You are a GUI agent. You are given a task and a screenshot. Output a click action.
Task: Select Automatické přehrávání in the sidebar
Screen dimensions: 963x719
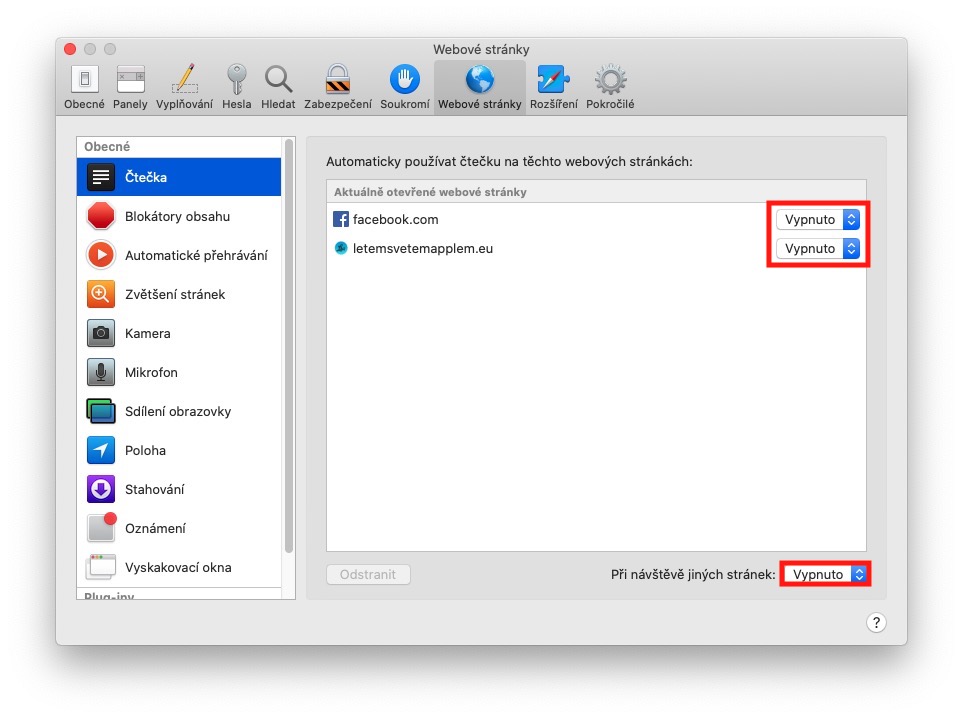pyautogui.click(x=179, y=255)
